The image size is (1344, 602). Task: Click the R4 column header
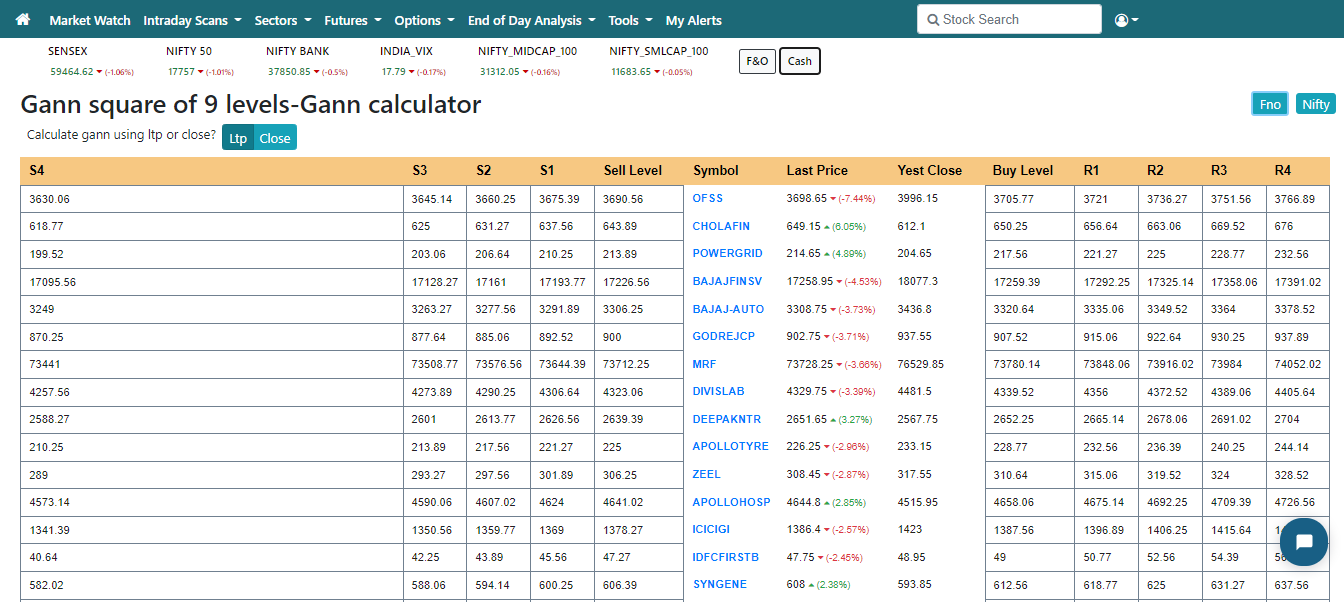(1283, 171)
